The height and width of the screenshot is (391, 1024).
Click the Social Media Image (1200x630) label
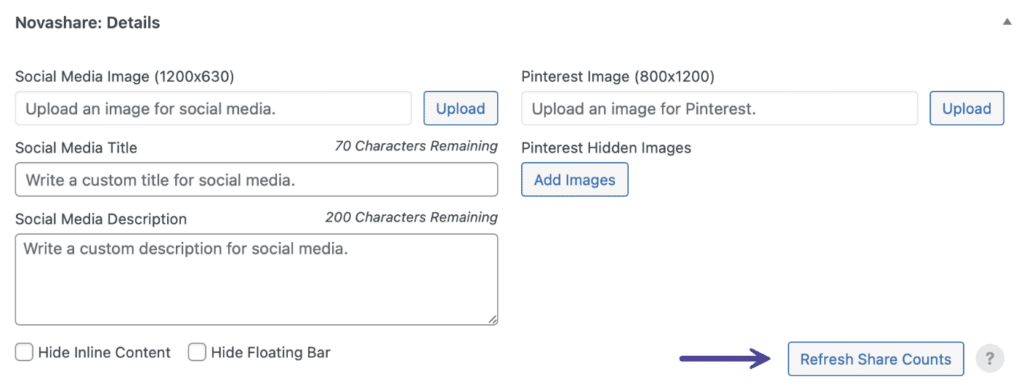[x=125, y=76]
